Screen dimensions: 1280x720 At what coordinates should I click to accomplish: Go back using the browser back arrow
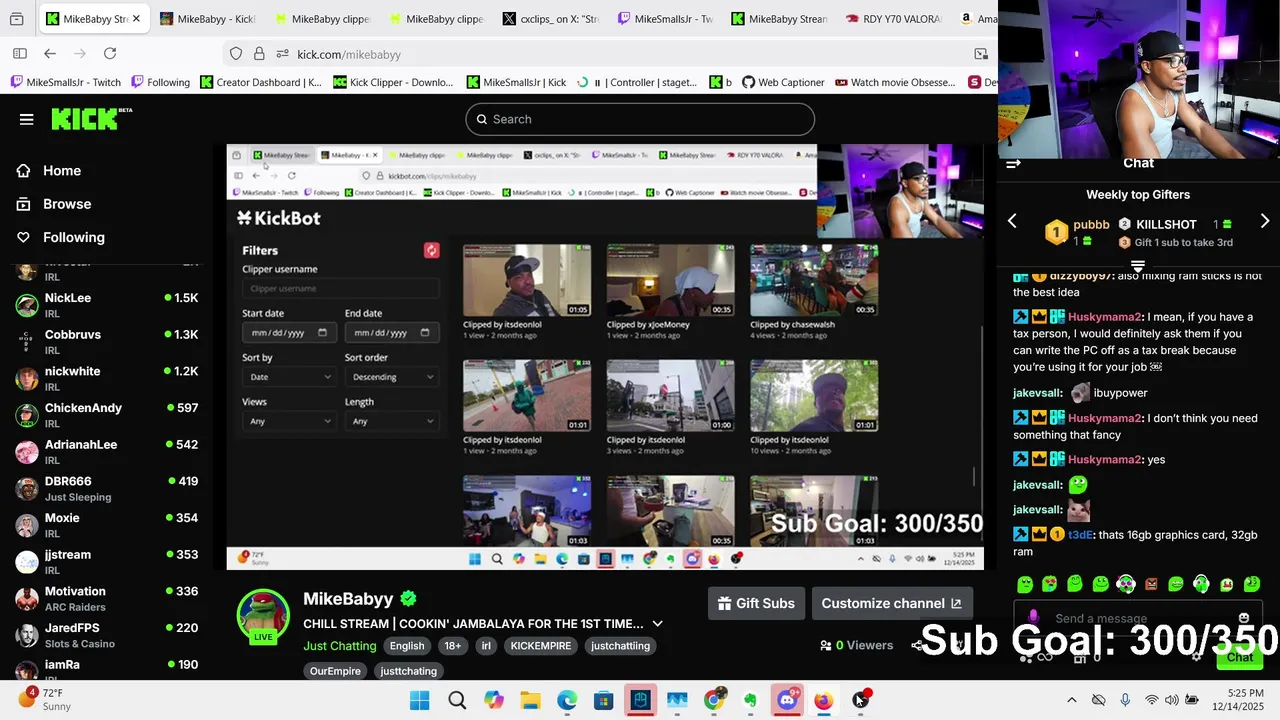[x=50, y=54]
